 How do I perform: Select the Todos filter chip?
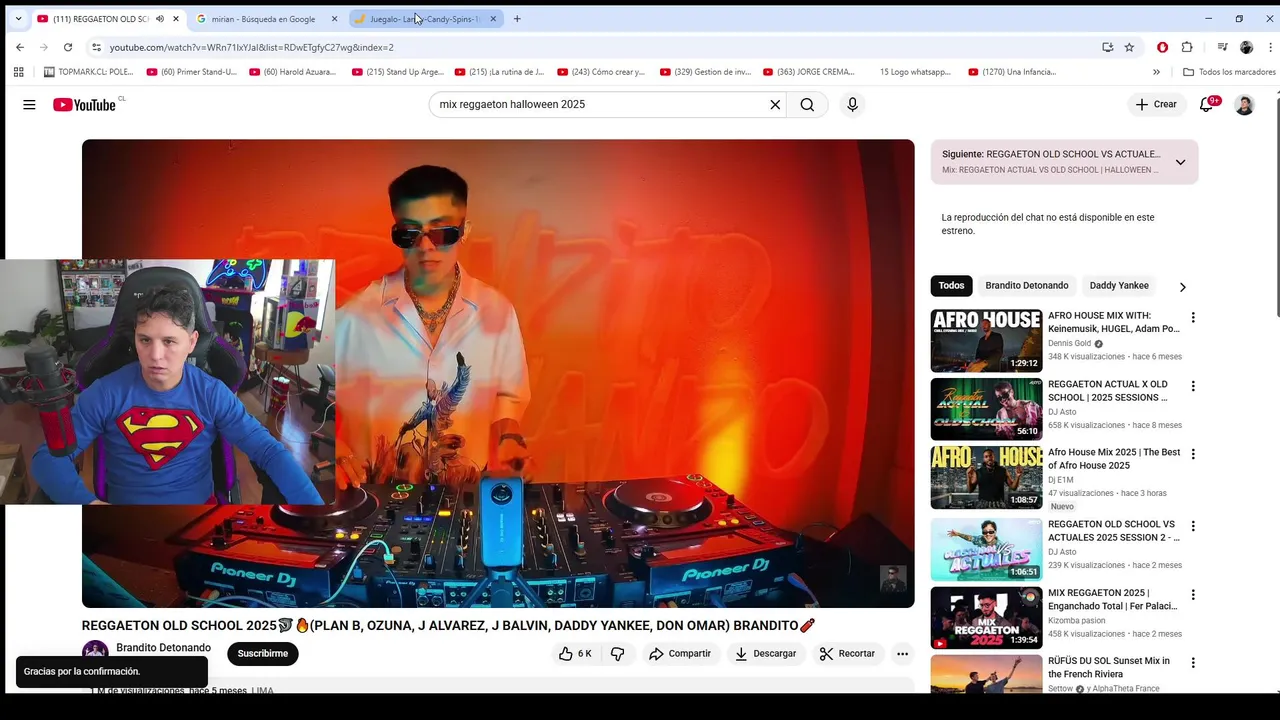pyautogui.click(x=951, y=286)
